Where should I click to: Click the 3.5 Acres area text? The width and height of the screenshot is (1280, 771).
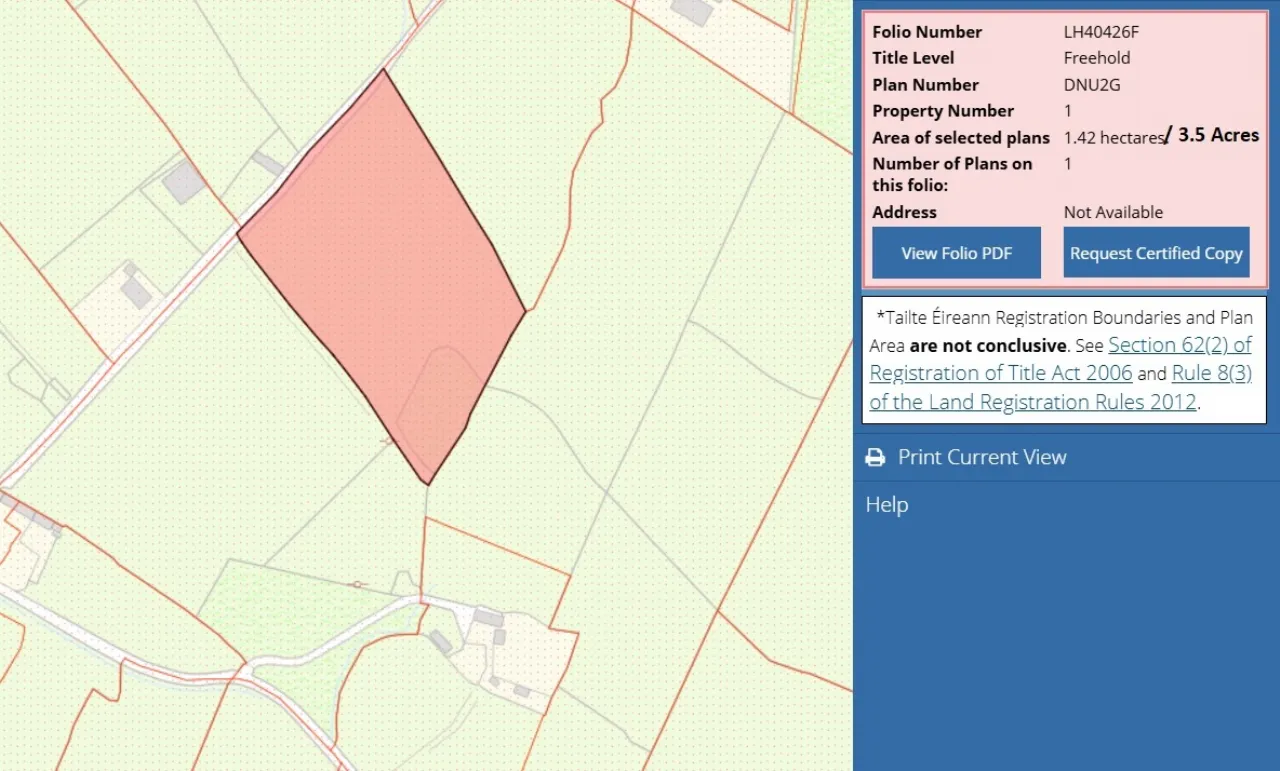coord(1218,134)
